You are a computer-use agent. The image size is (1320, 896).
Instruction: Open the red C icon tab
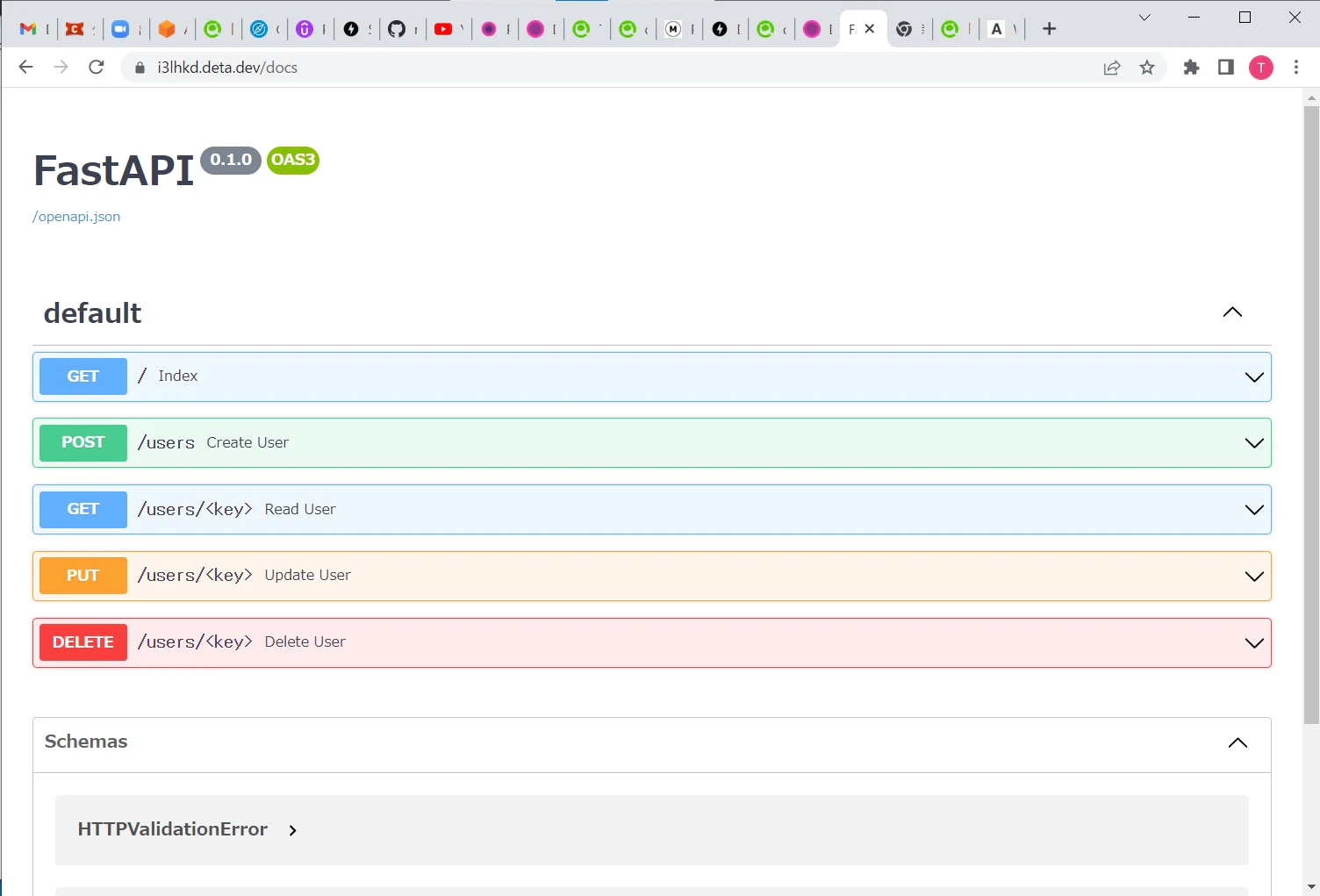tap(75, 29)
